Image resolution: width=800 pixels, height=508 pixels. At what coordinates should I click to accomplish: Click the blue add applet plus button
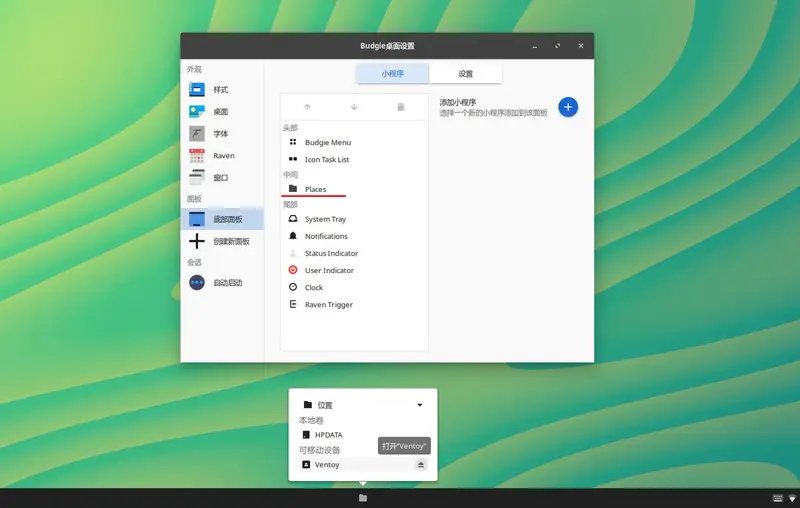pyautogui.click(x=568, y=107)
